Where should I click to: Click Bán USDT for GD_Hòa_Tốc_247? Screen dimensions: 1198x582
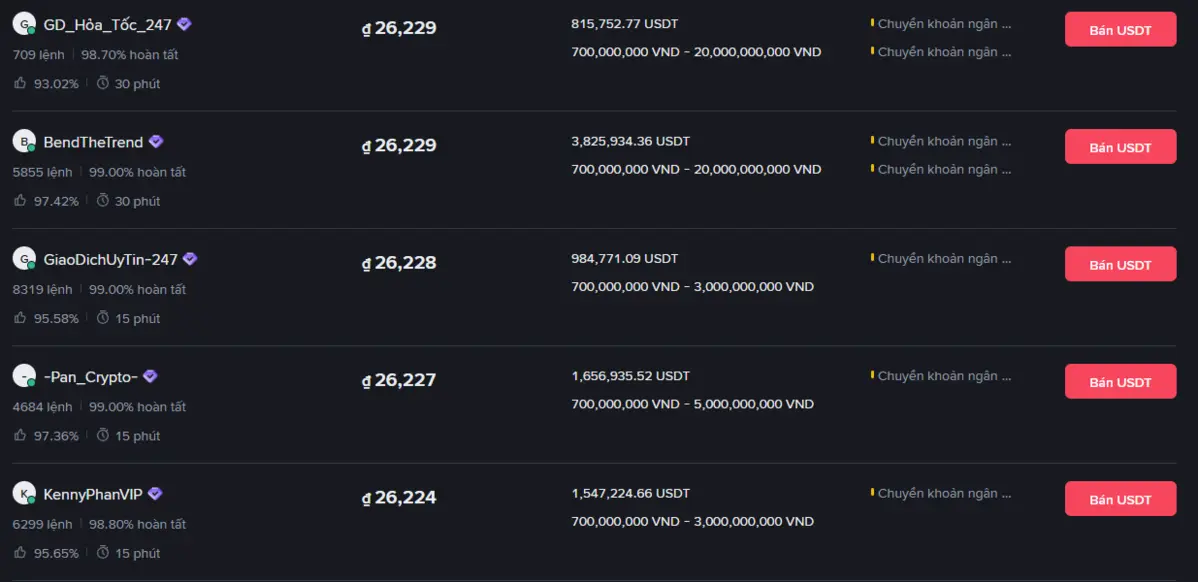point(1120,29)
